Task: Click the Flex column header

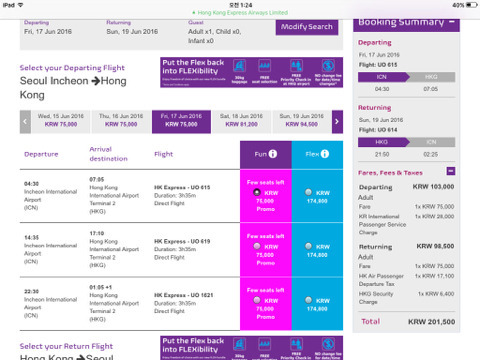Action: pos(317,155)
